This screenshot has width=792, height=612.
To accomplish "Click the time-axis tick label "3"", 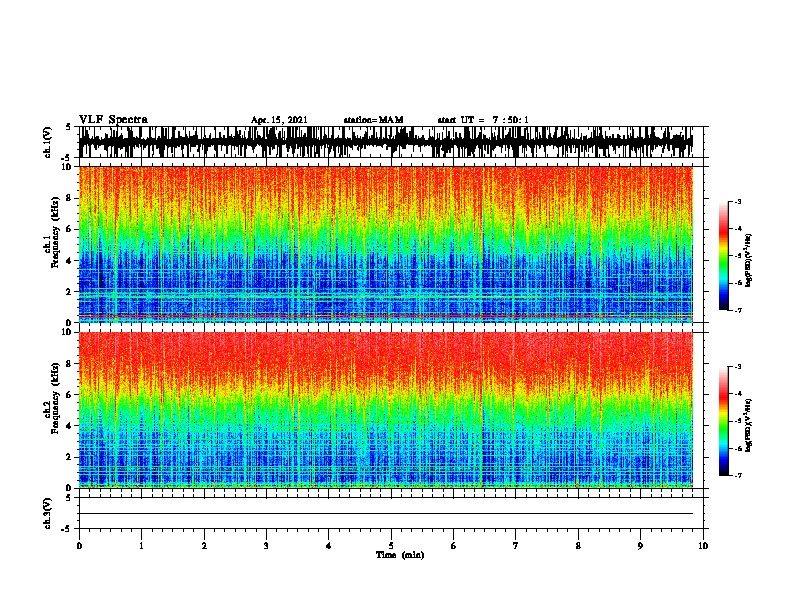I will click(x=266, y=546).
